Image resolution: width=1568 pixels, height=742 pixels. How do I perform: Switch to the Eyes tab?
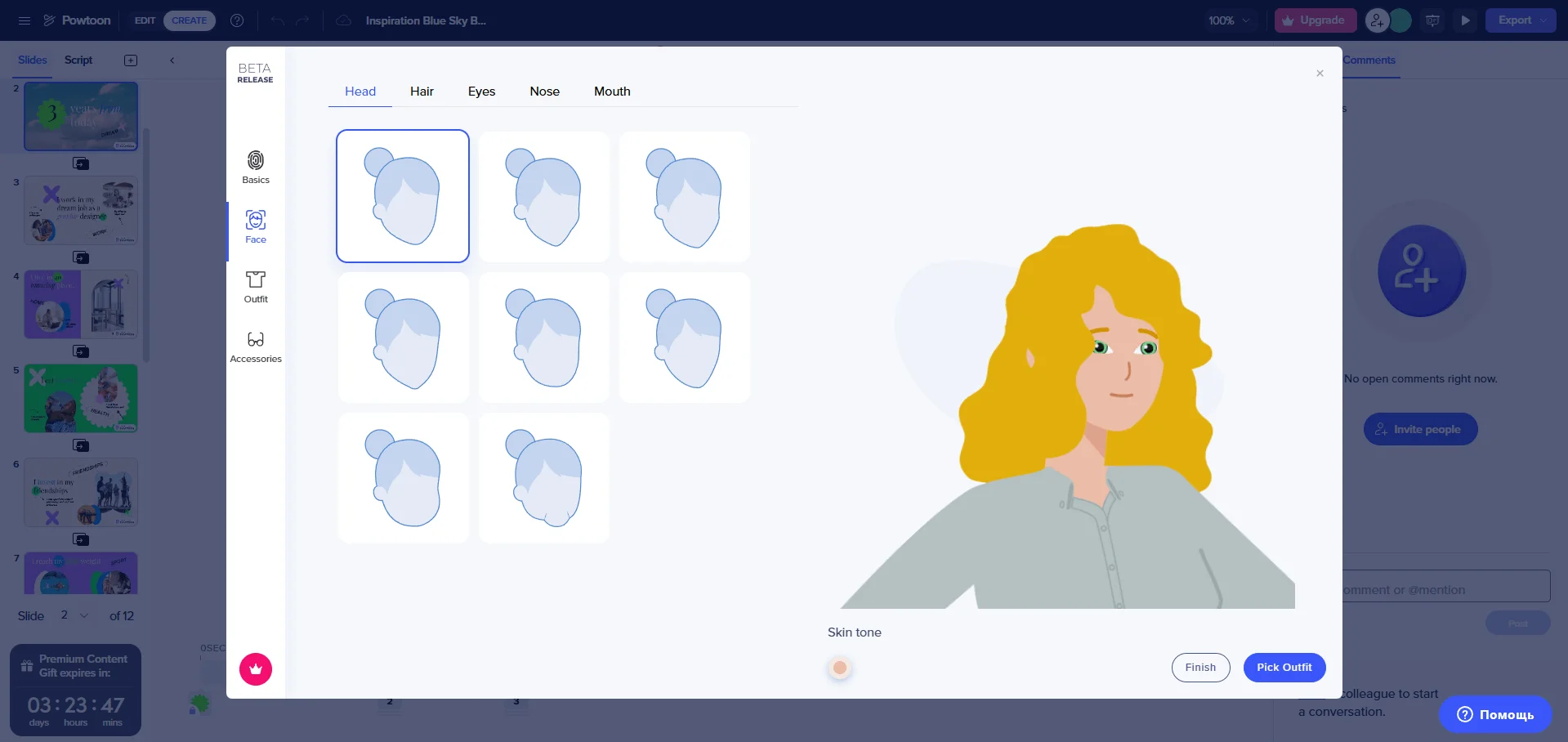[x=481, y=92]
